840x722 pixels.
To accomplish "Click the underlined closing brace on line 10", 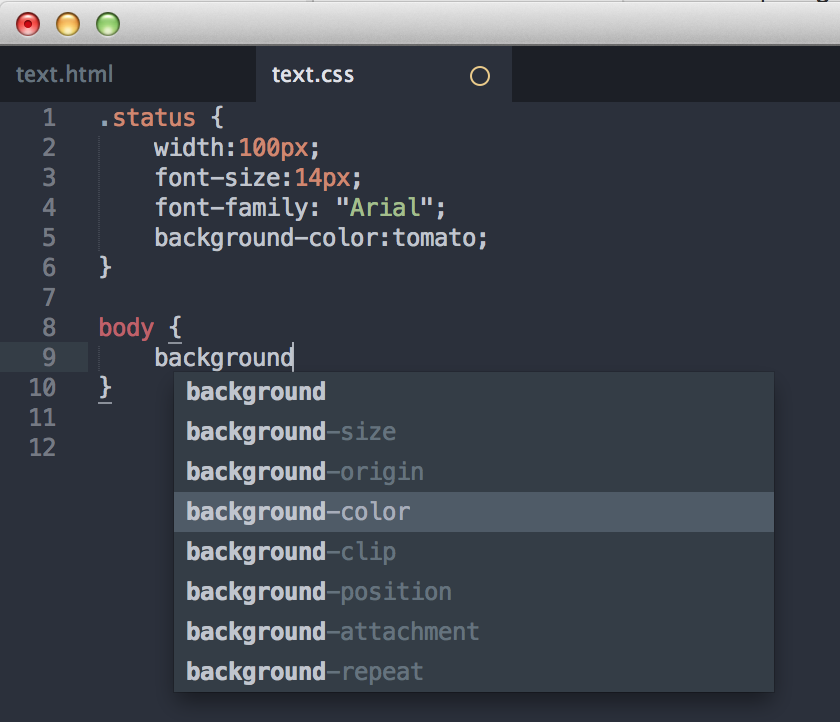I will (105, 388).
